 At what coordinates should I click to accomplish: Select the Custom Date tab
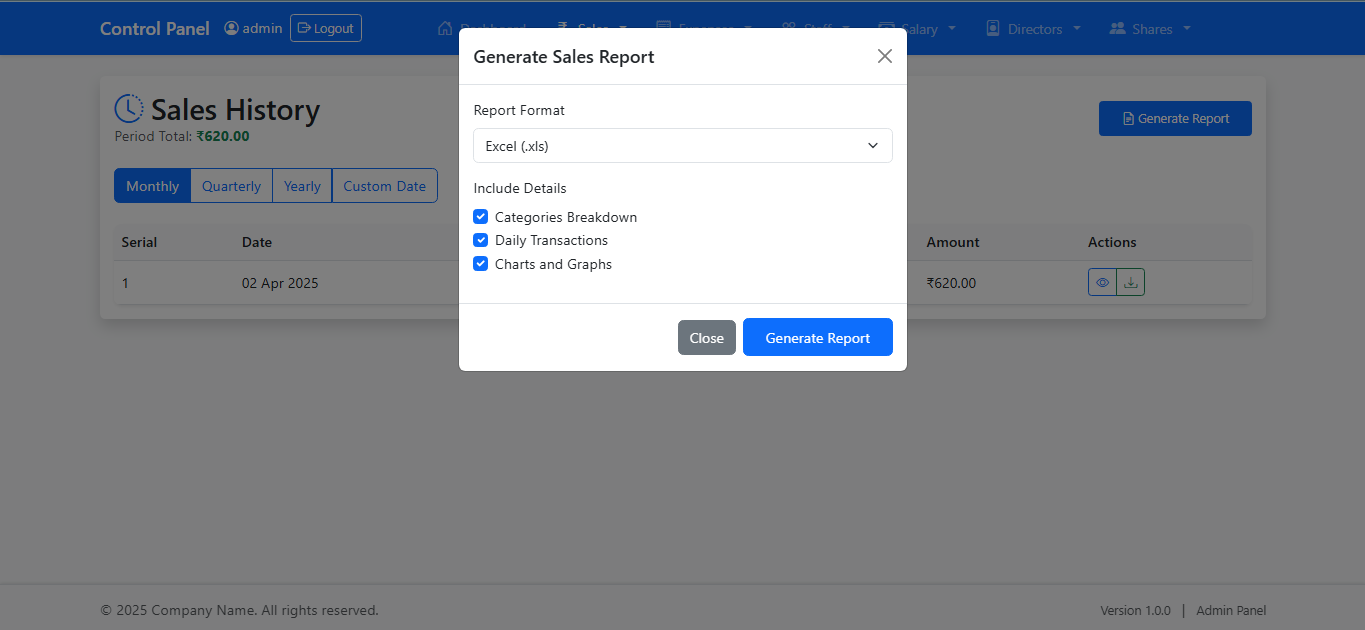point(384,186)
